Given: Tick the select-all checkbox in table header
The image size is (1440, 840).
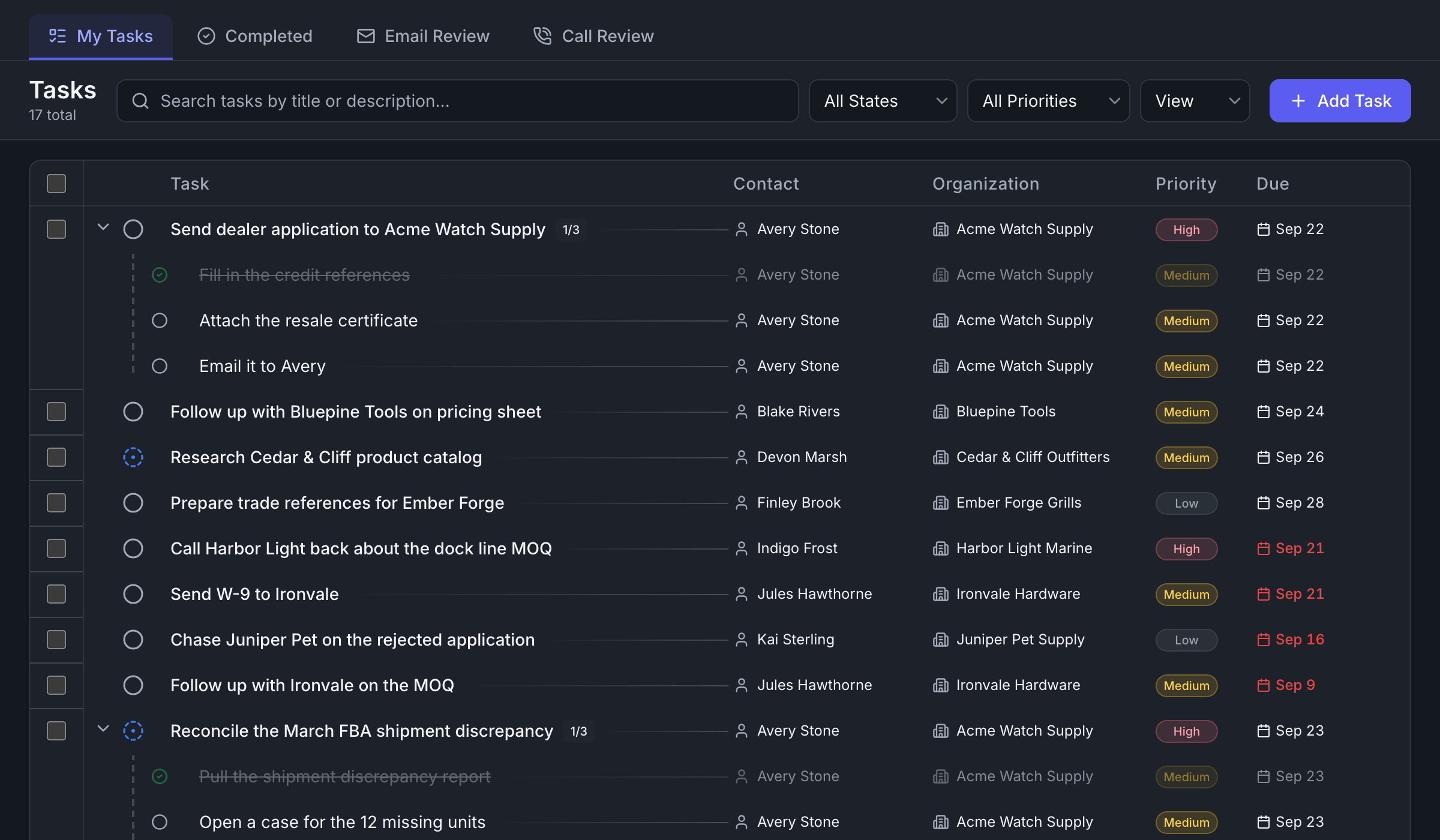Looking at the screenshot, I should point(56,184).
